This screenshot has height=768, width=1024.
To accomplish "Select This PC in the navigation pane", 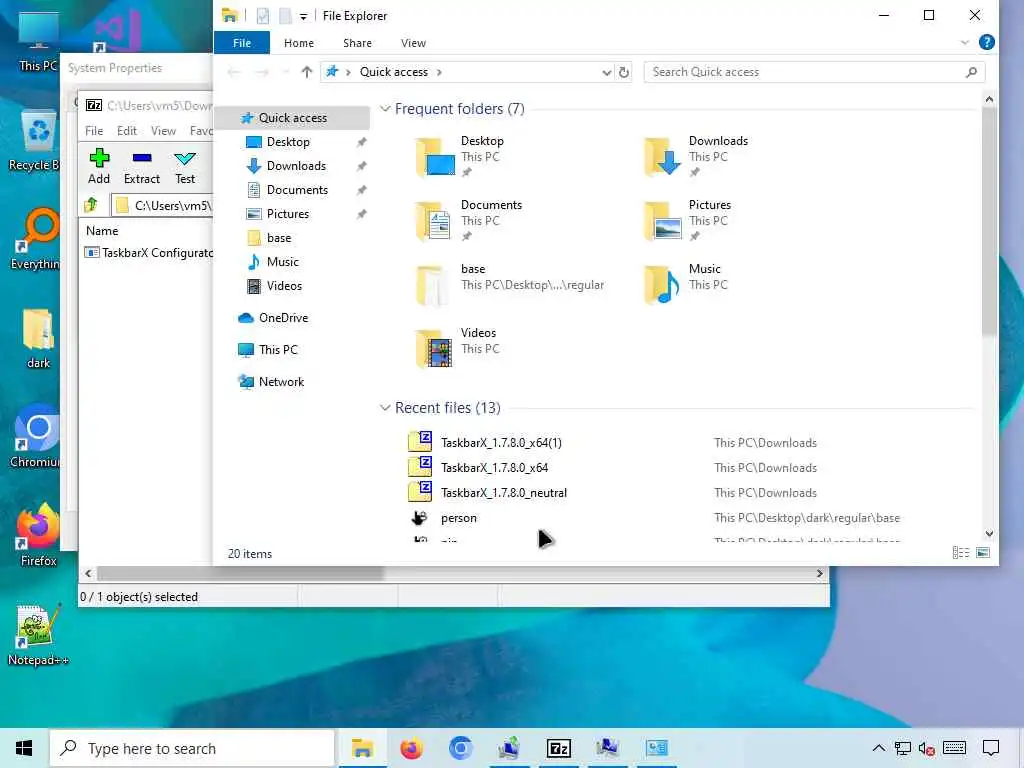I will pos(278,350).
